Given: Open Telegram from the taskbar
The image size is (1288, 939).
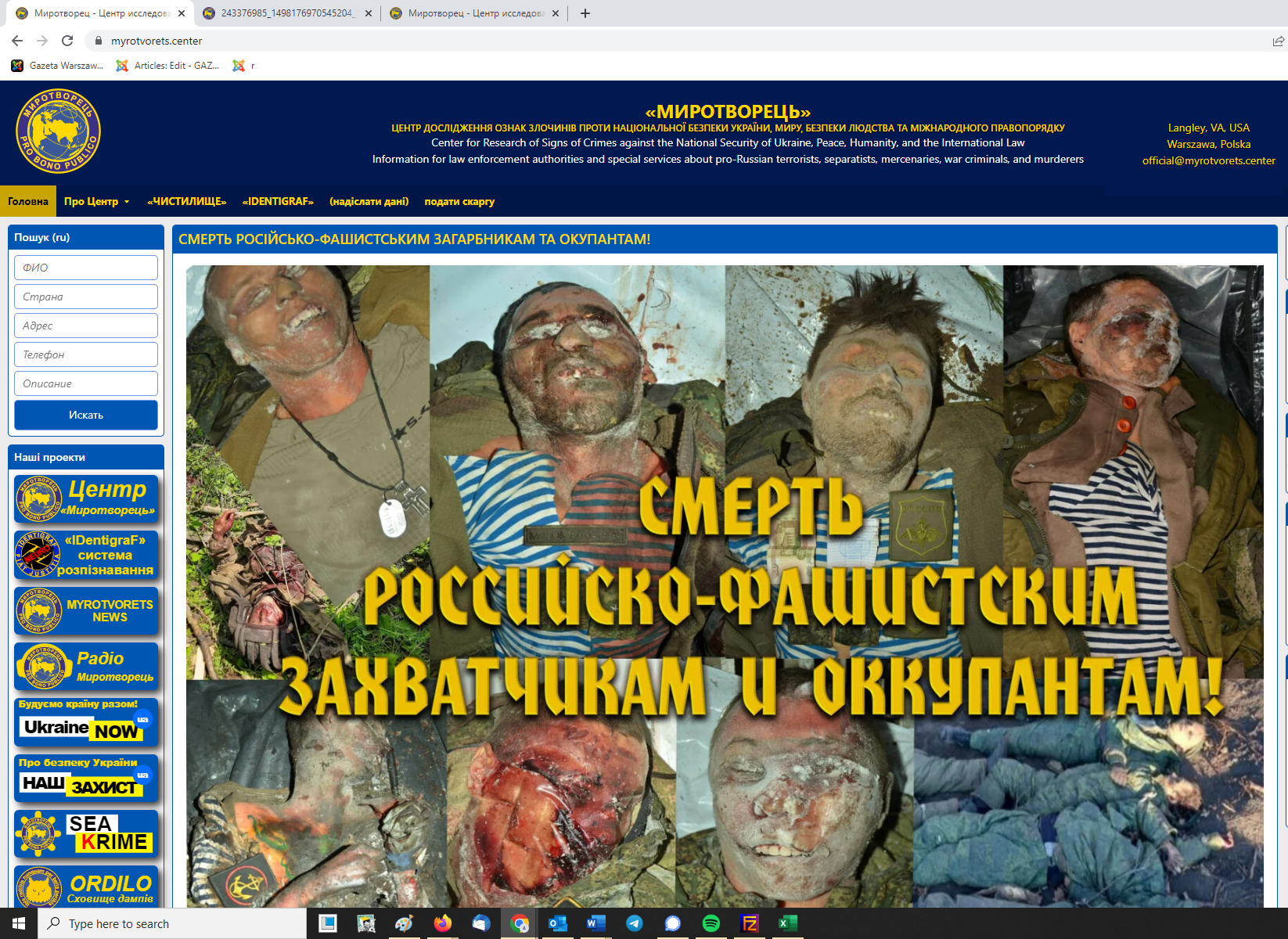Looking at the screenshot, I should pos(635,923).
